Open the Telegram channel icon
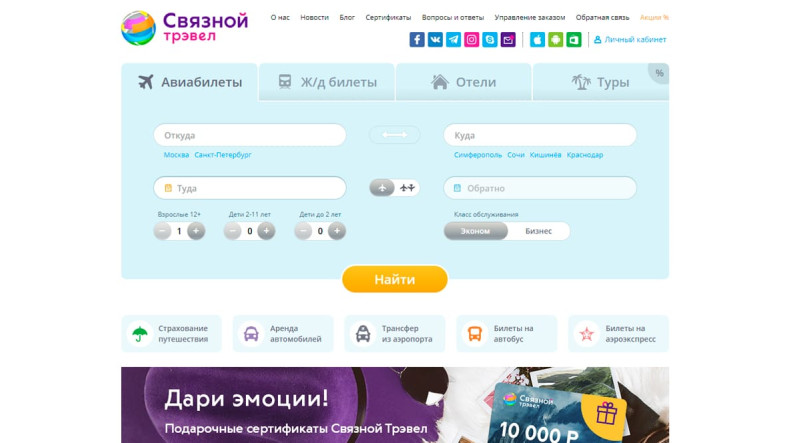The image size is (800, 443). point(453,40)
